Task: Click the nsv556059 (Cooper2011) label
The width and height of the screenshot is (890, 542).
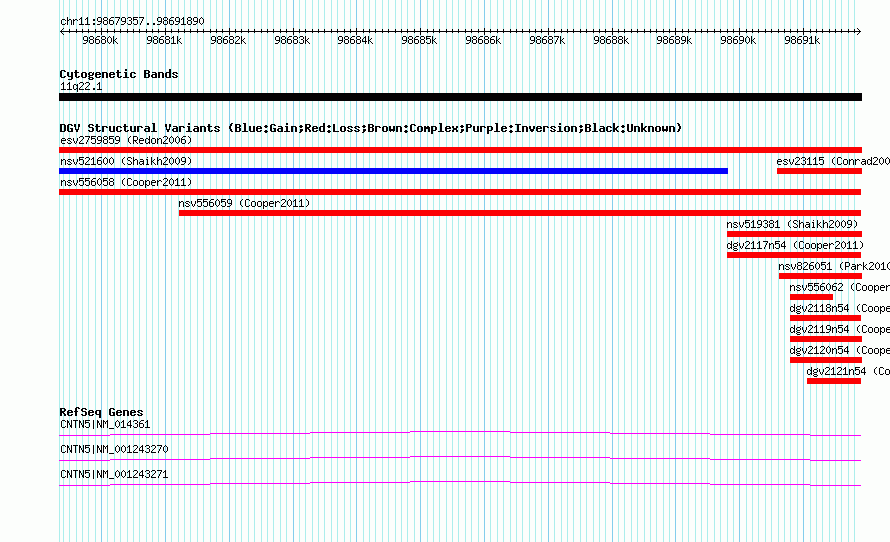Action: tap(244, 203)
